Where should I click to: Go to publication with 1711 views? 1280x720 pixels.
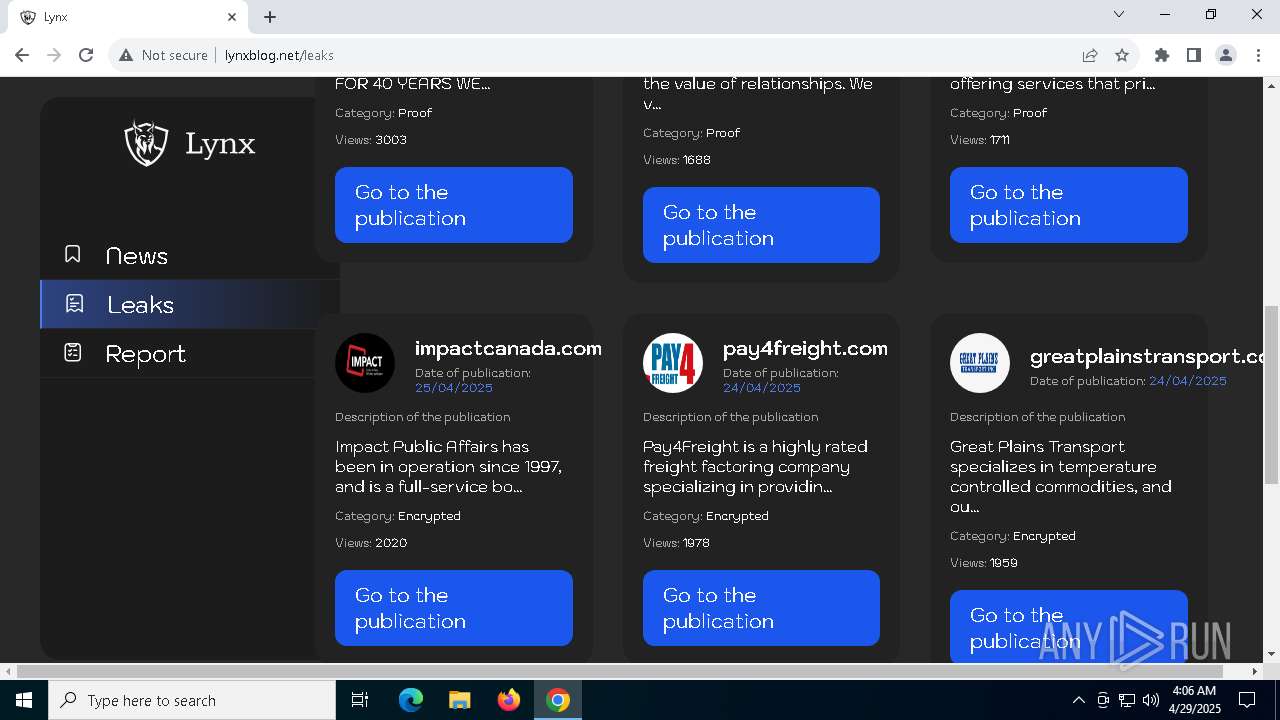1069,205
